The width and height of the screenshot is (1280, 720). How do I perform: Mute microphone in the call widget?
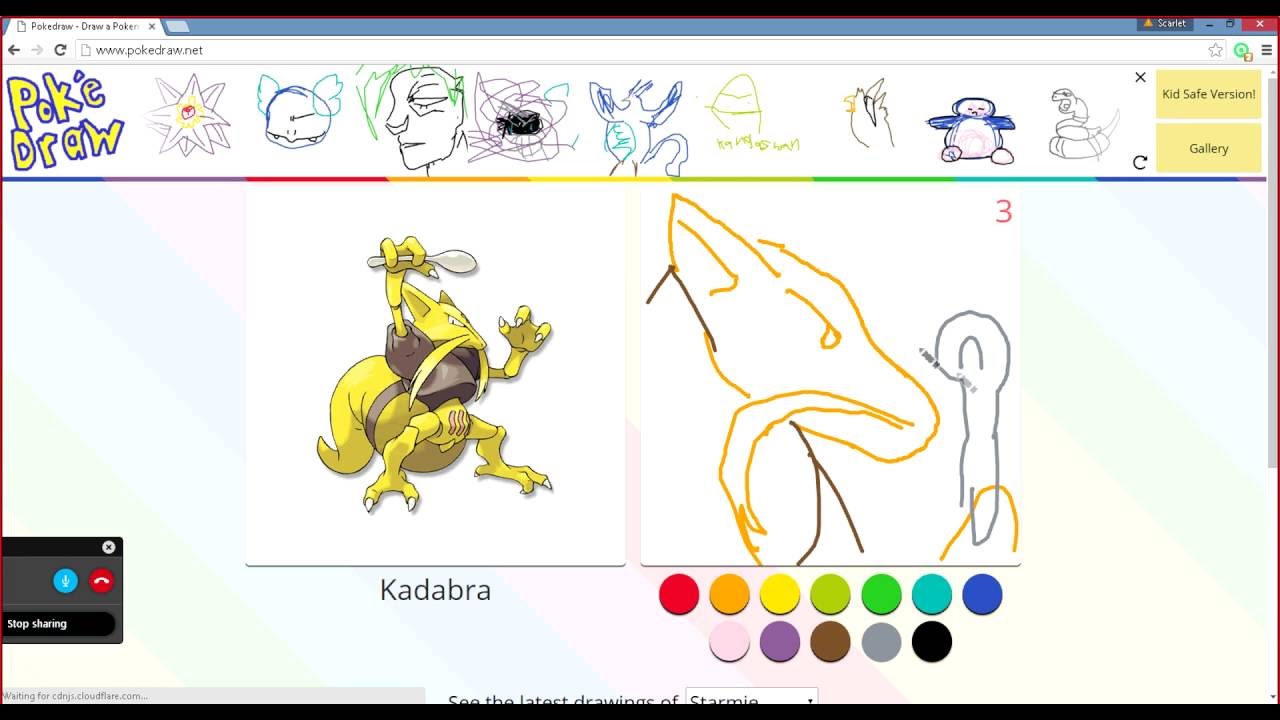[66, 581]
